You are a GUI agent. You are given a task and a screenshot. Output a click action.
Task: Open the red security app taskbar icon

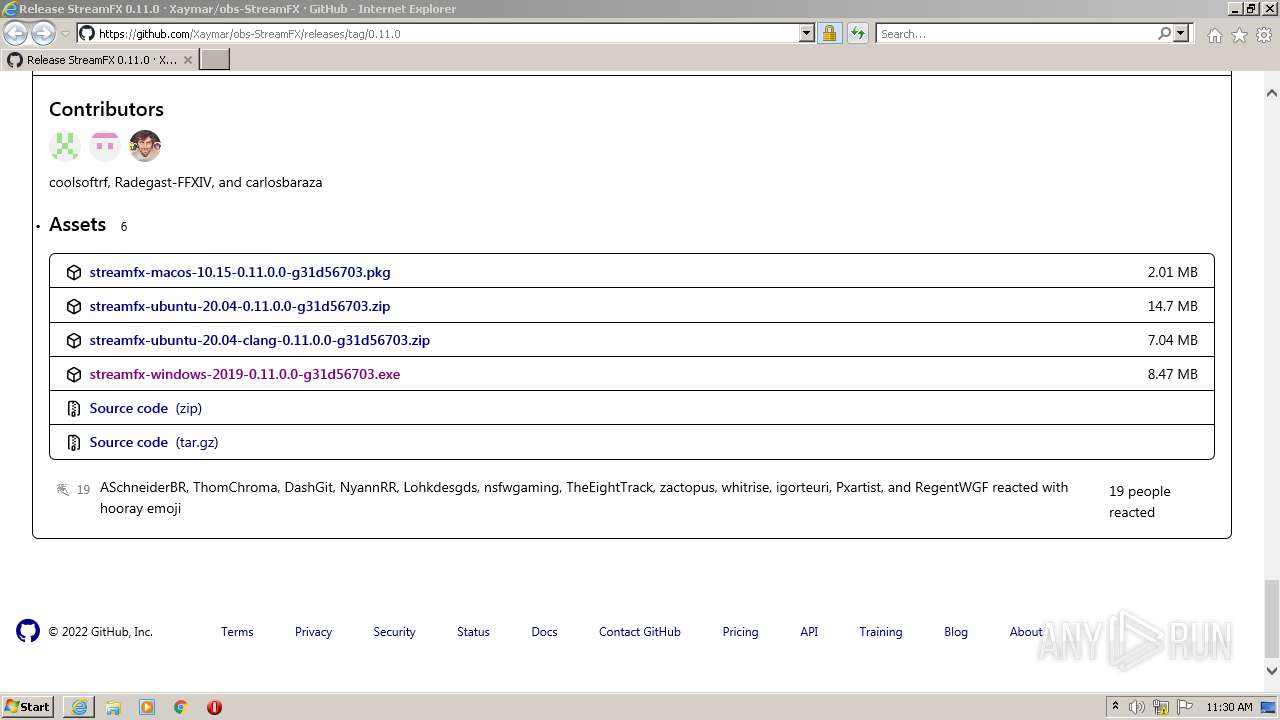pos(214,707)
